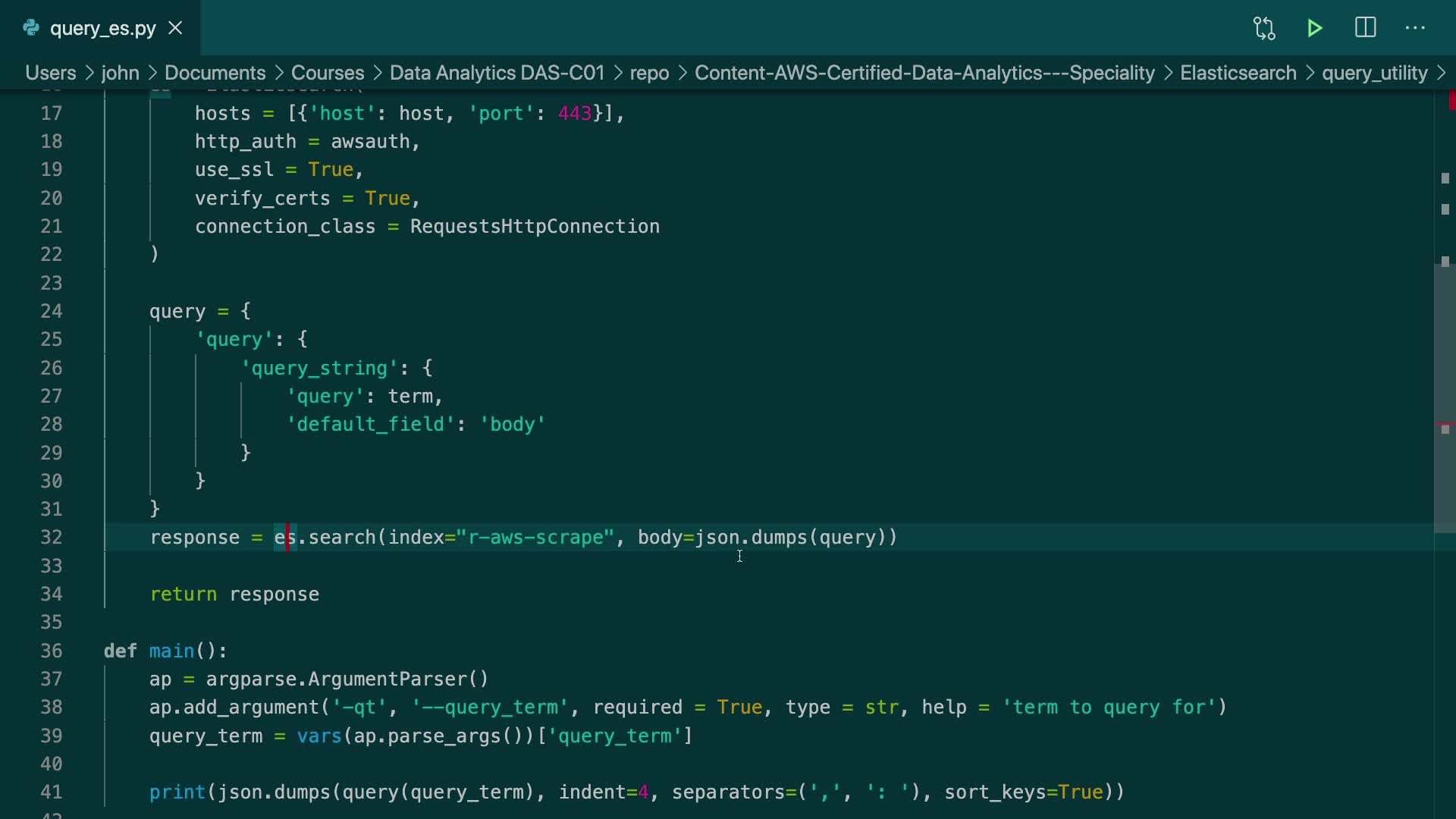Expand the Documents breadcrumb dropdown
1456x819 pixels.
tap(215, 73)
